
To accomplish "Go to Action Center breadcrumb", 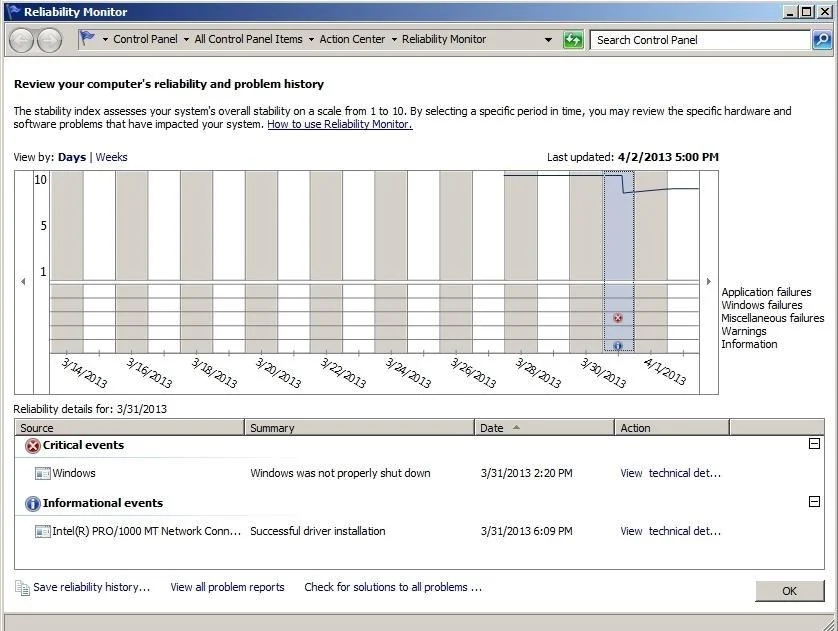I will click(352, 39).
